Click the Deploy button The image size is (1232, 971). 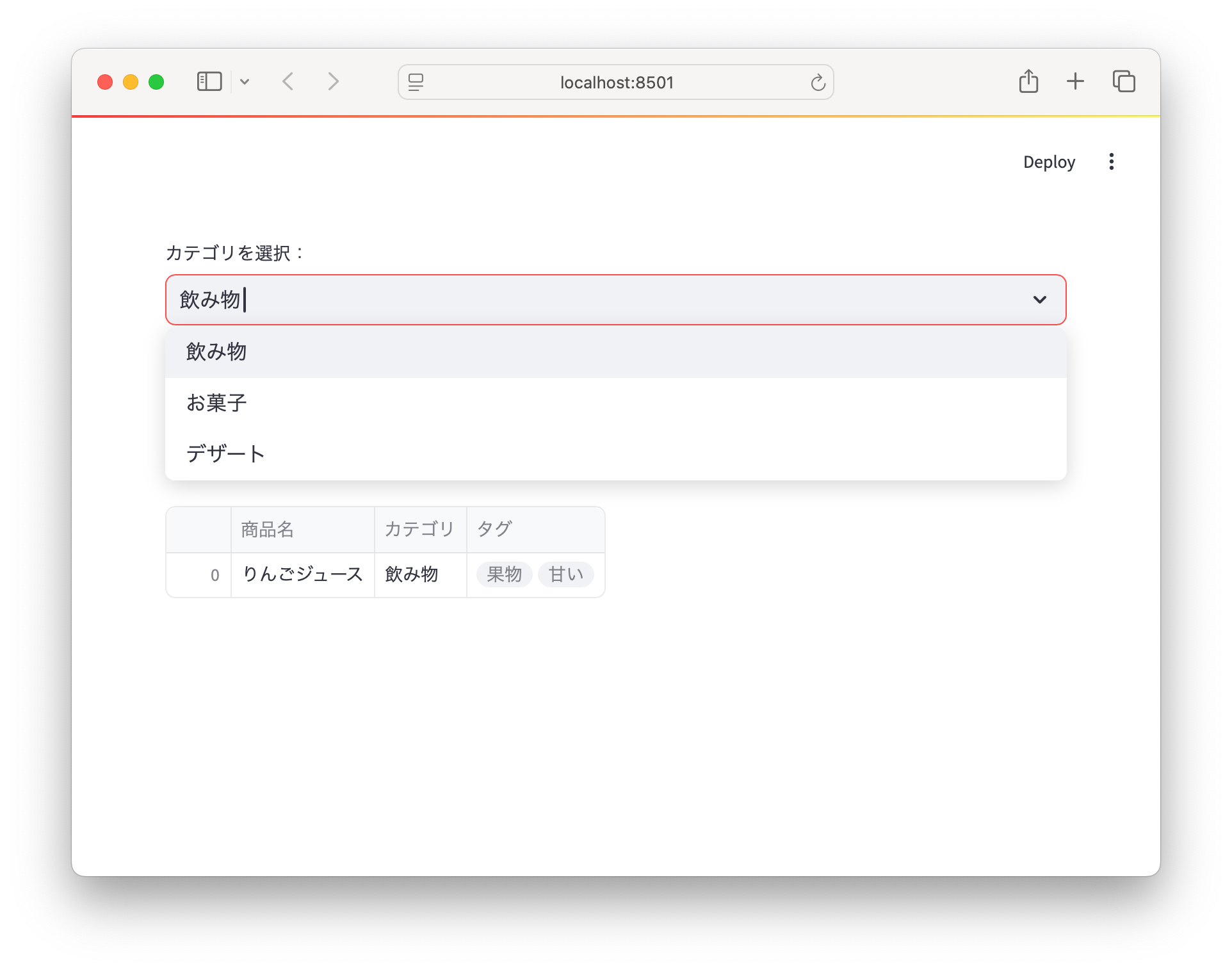click(1049, 161)
